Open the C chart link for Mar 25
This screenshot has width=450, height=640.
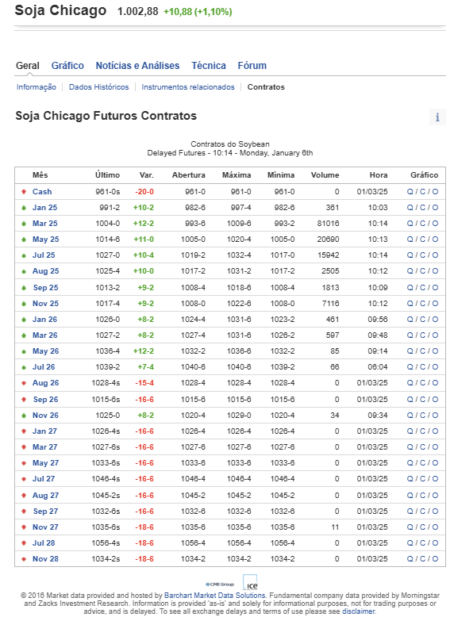(x=423, y=224)
